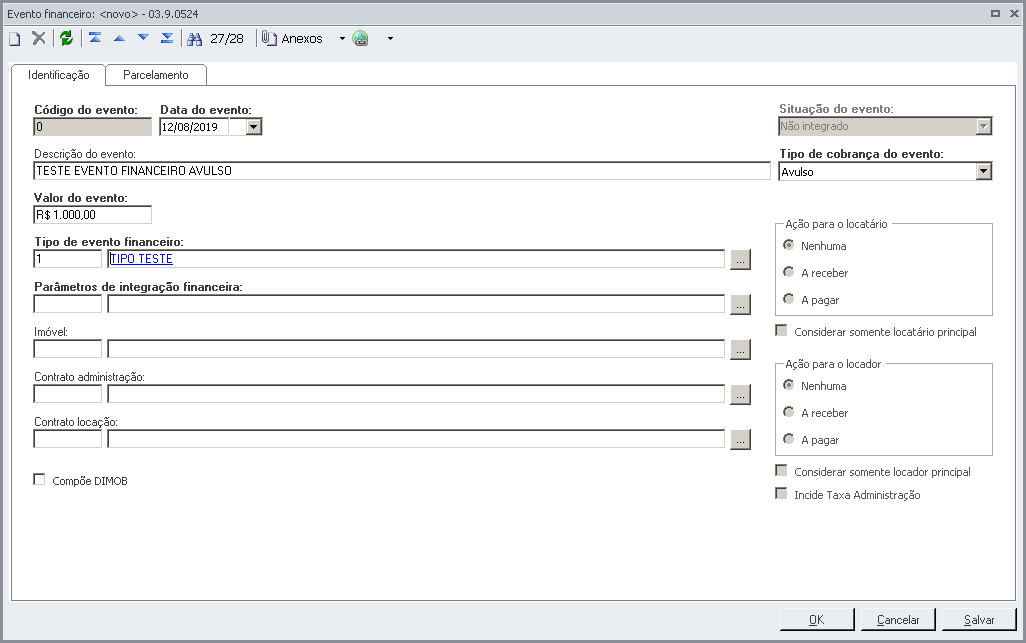Open search with the binoculars icon
Viewport: 1026px width, 643px height.
pyautogui.click(x=194, y=39)
